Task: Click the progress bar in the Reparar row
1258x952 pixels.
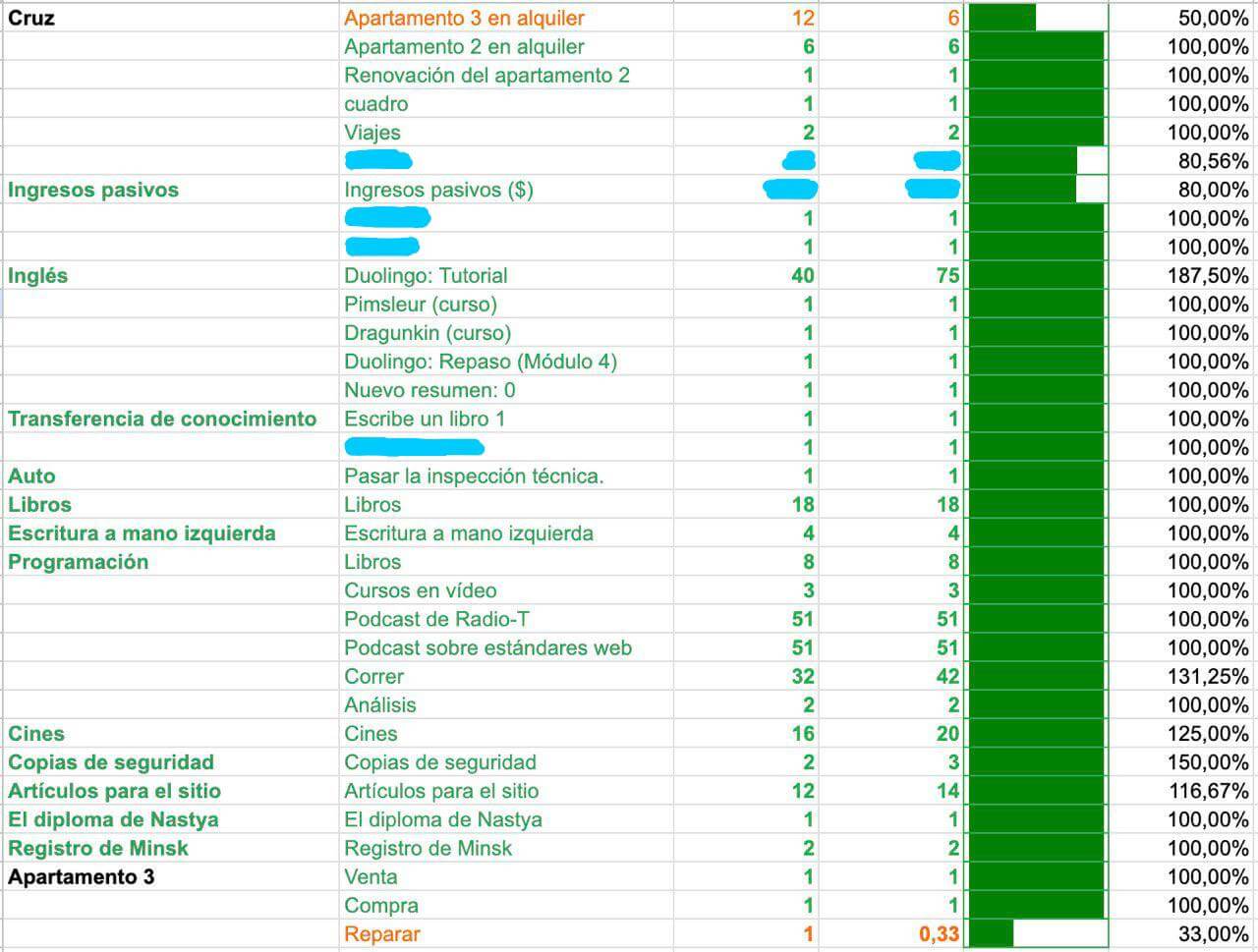Action: tap(1037, 934)
